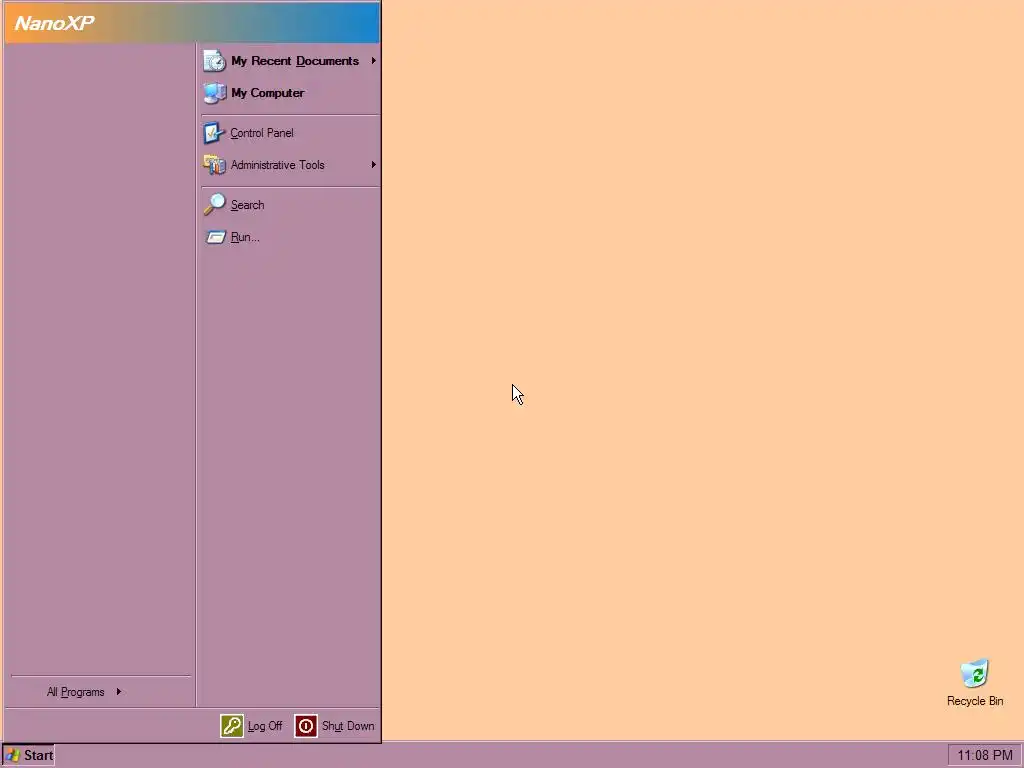Image resolution: width=1024 pixels, height=768 pixels.
Task: Click the Log Off label
Action: (x=265, y=726)
